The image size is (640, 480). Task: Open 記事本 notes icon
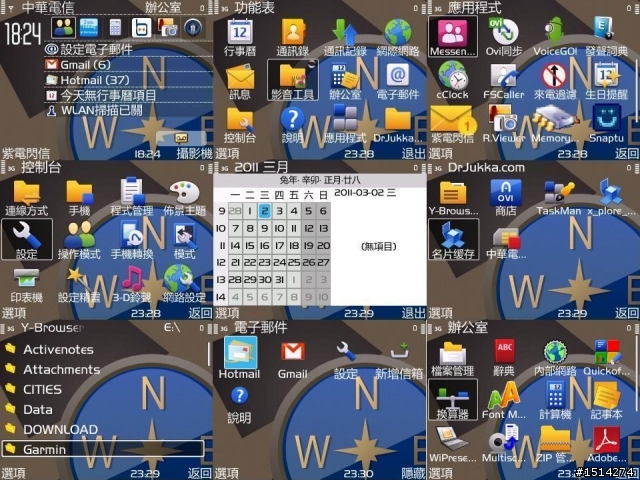click(x=607, y=395)
